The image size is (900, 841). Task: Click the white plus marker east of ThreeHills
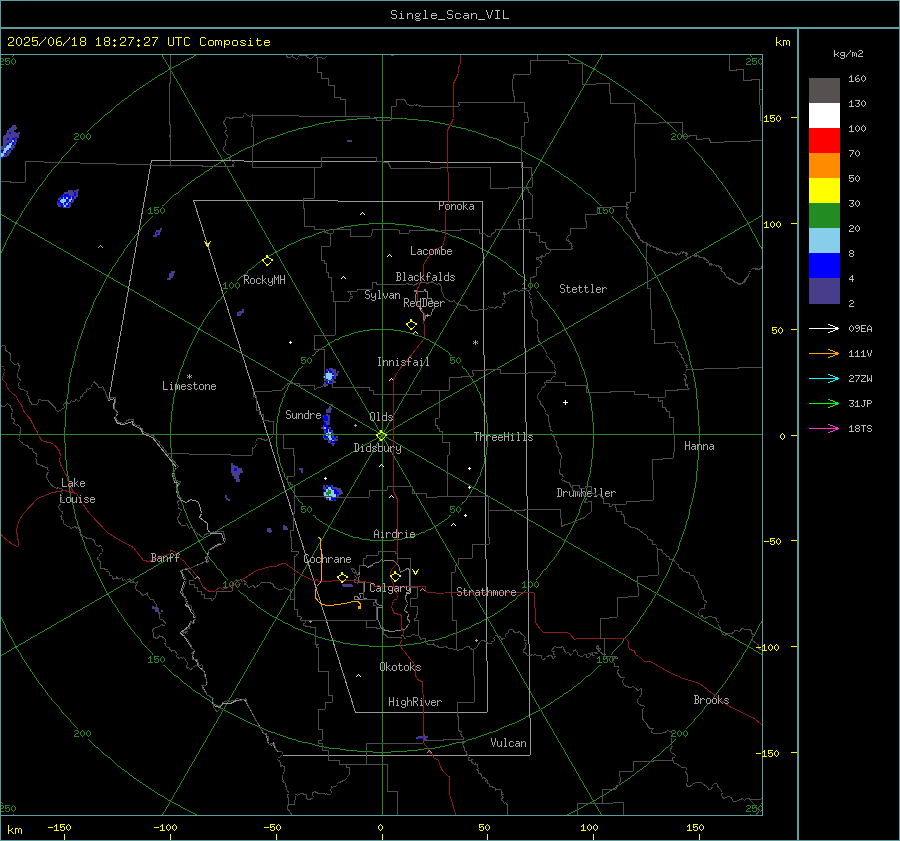565,402
